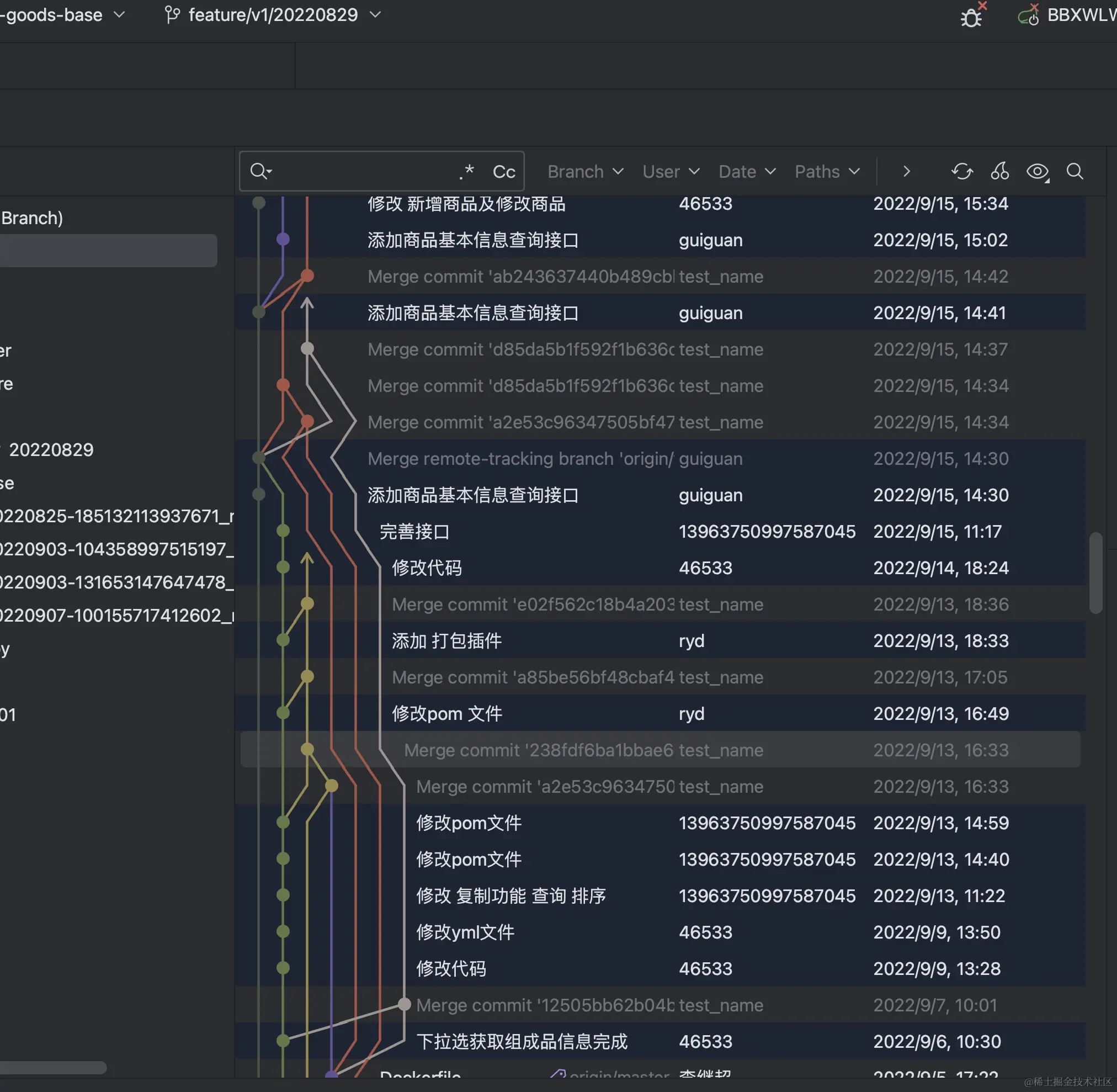Select commit 修改pom 文件 by ryd
The image size is (1117, 1092).
[446, 714]
